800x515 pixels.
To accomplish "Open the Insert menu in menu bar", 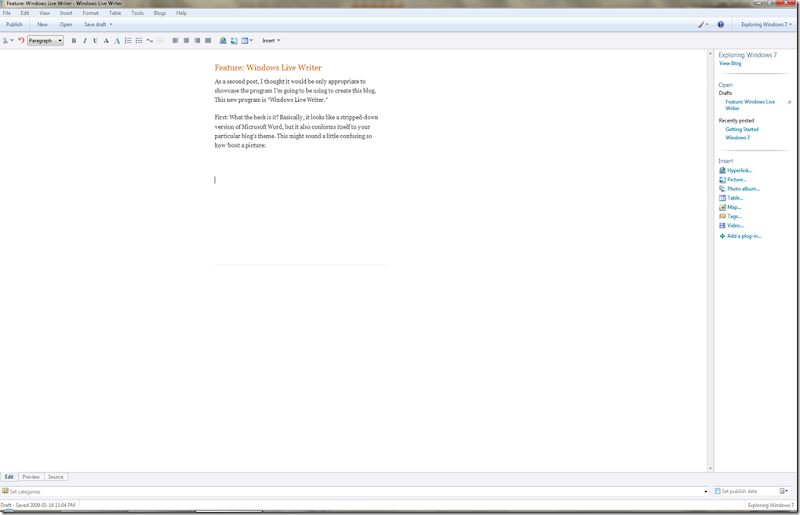I will [66, 13].
